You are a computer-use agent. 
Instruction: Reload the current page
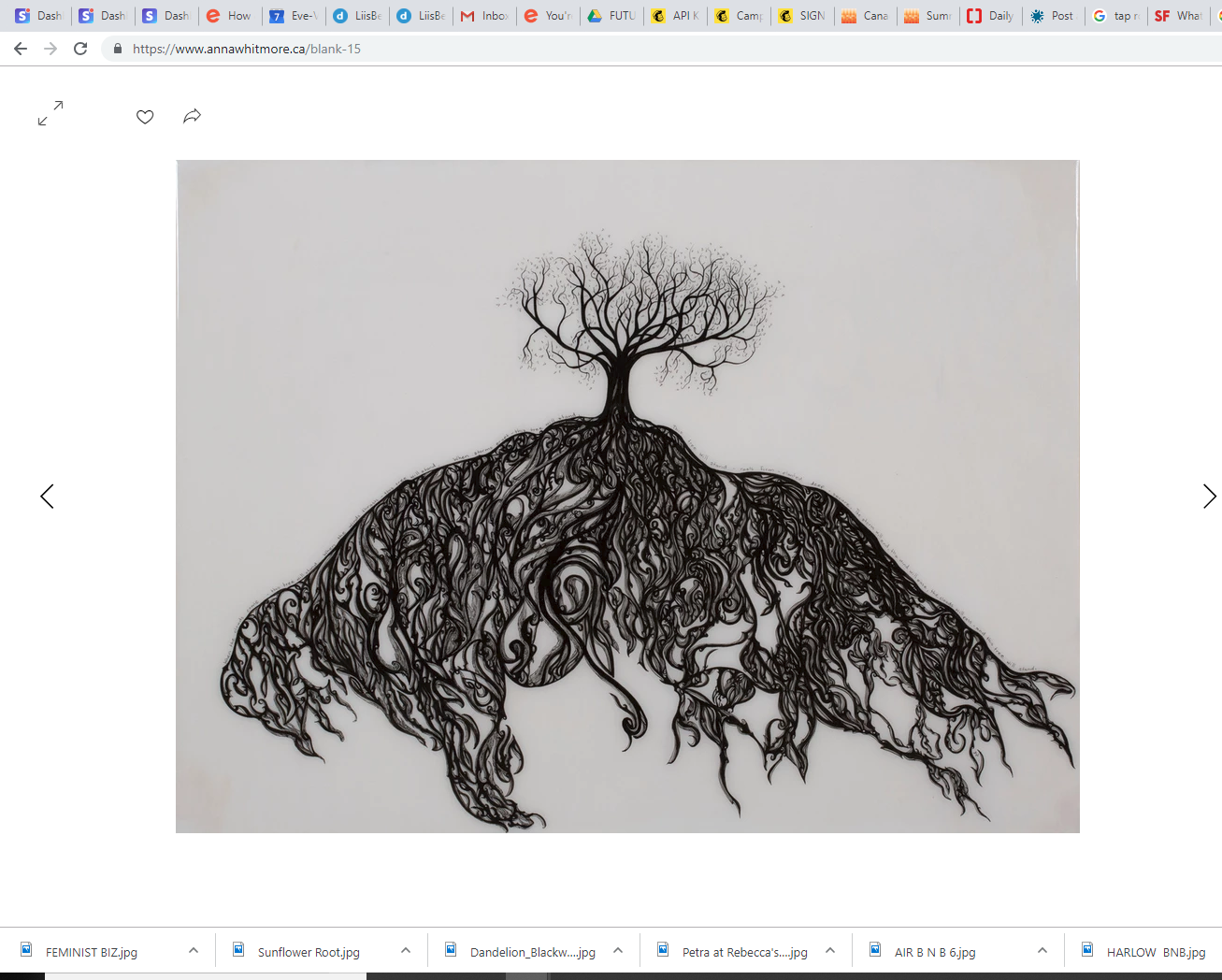click(x=80, y=49)
